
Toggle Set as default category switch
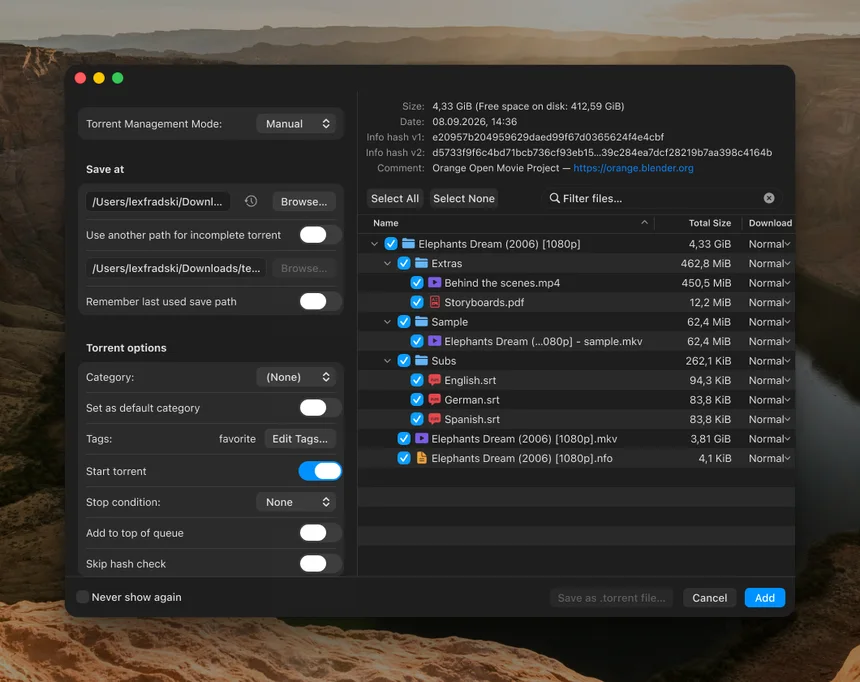tap(320, 408)
